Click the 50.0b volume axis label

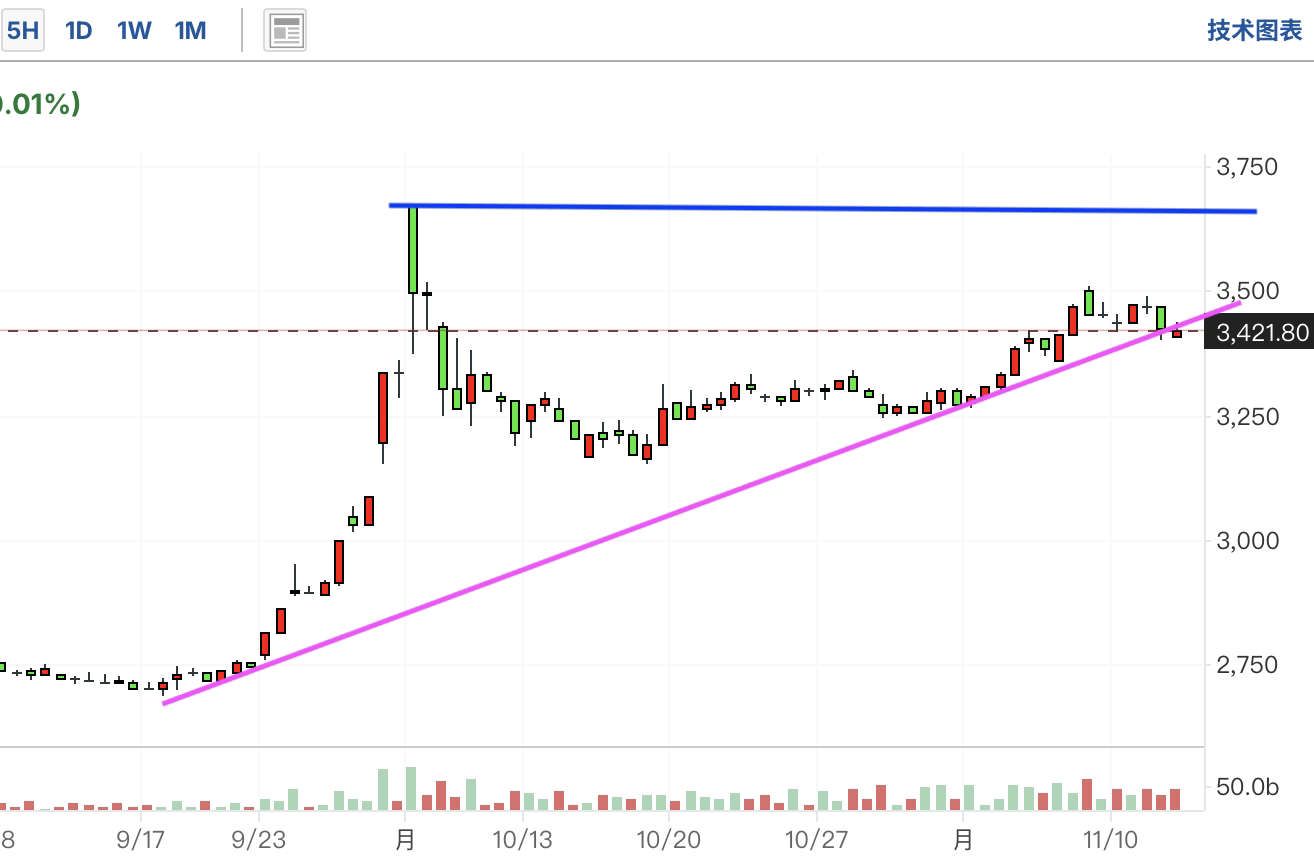pyautogui.click(x=1247, y=788)
